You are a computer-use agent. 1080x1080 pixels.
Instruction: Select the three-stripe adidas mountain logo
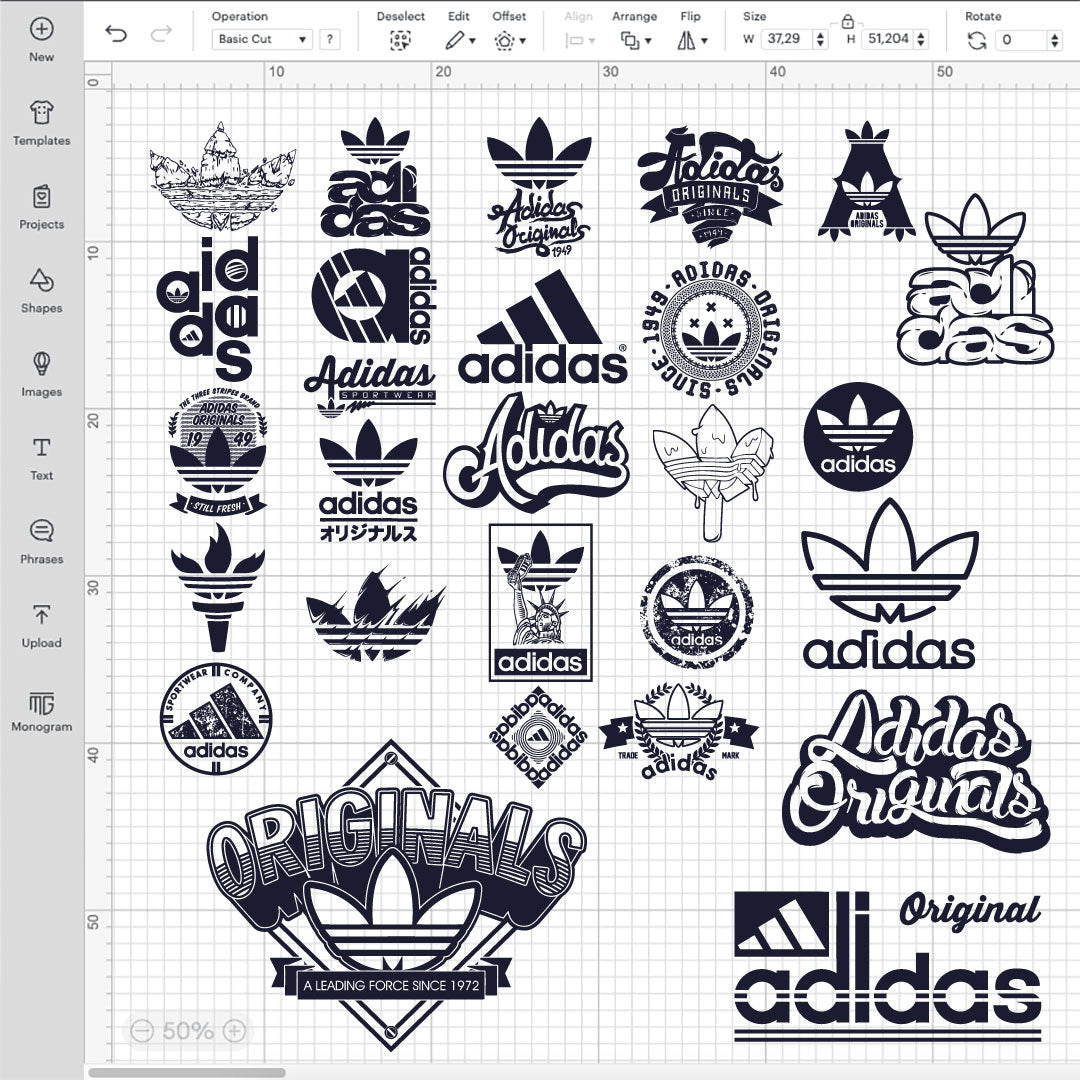point(543,326)
